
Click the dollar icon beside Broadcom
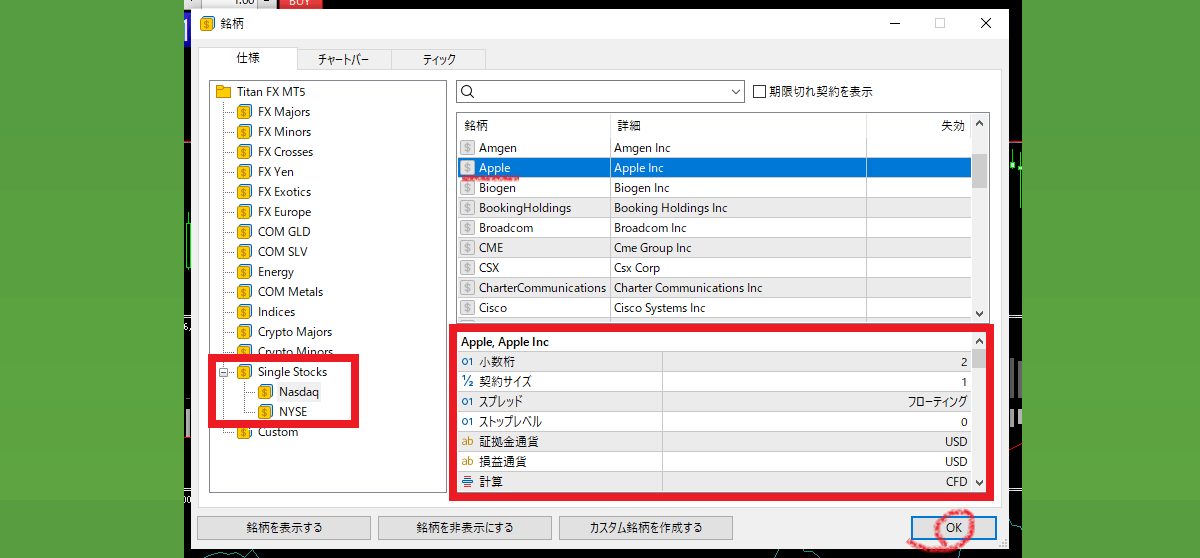(x=468, y=228)
